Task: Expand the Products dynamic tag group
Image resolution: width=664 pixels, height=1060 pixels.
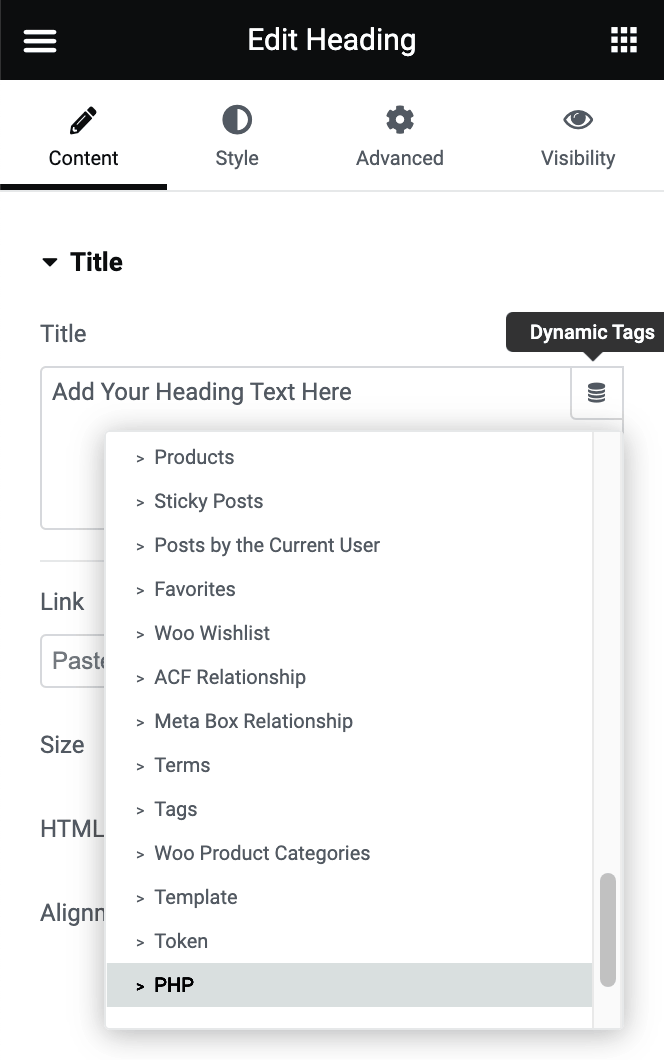Action: (194, 457)
